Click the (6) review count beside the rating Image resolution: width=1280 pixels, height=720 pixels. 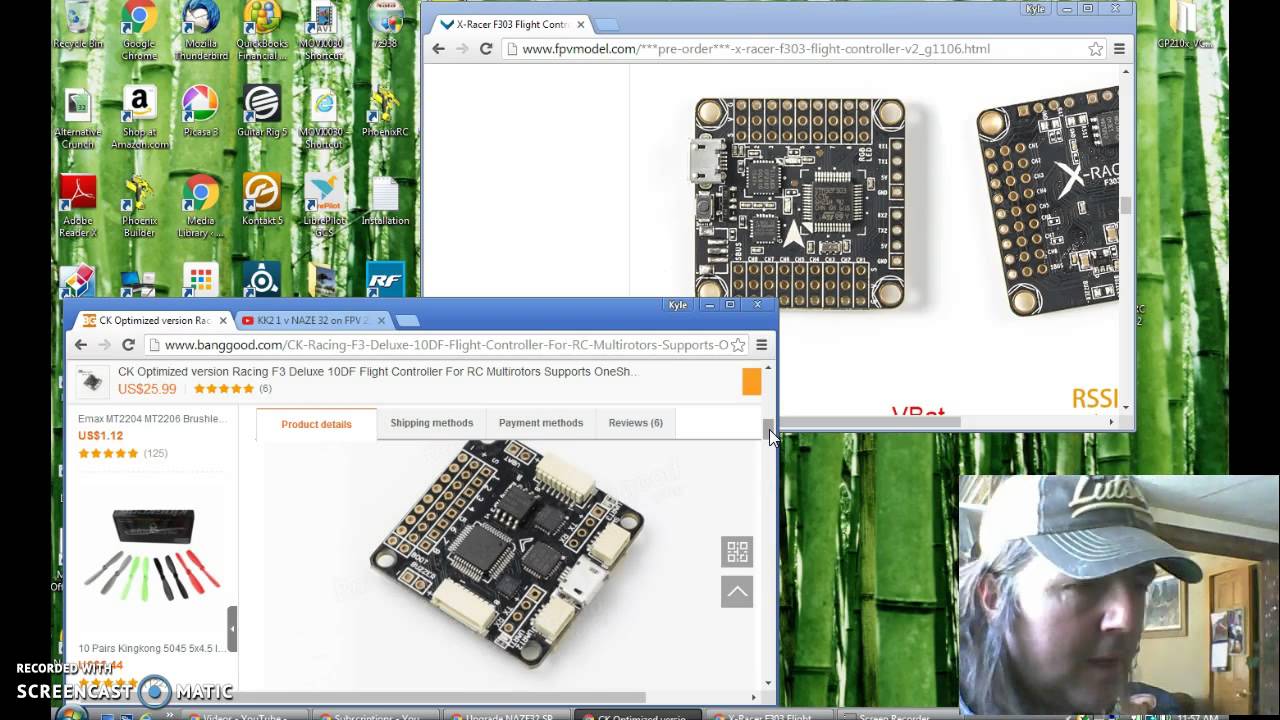265,389
